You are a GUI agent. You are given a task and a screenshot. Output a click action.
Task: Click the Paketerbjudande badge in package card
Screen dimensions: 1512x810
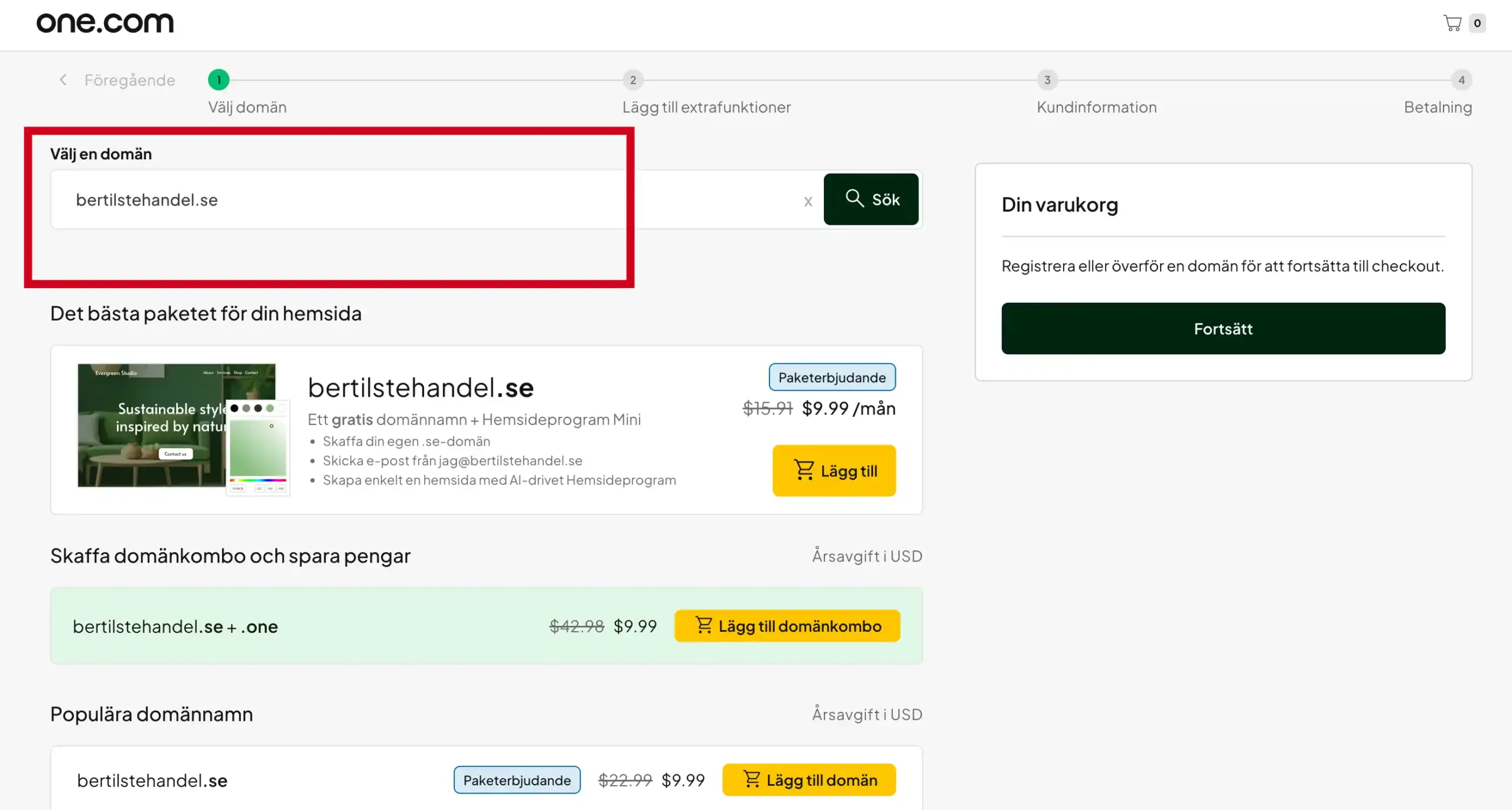832,377
